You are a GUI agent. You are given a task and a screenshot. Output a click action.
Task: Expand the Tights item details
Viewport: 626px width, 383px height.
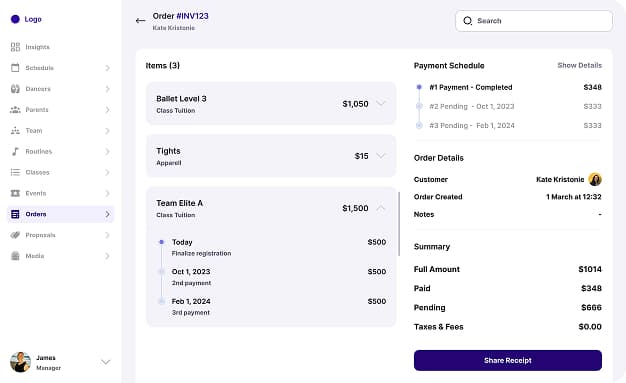[381, 156]
